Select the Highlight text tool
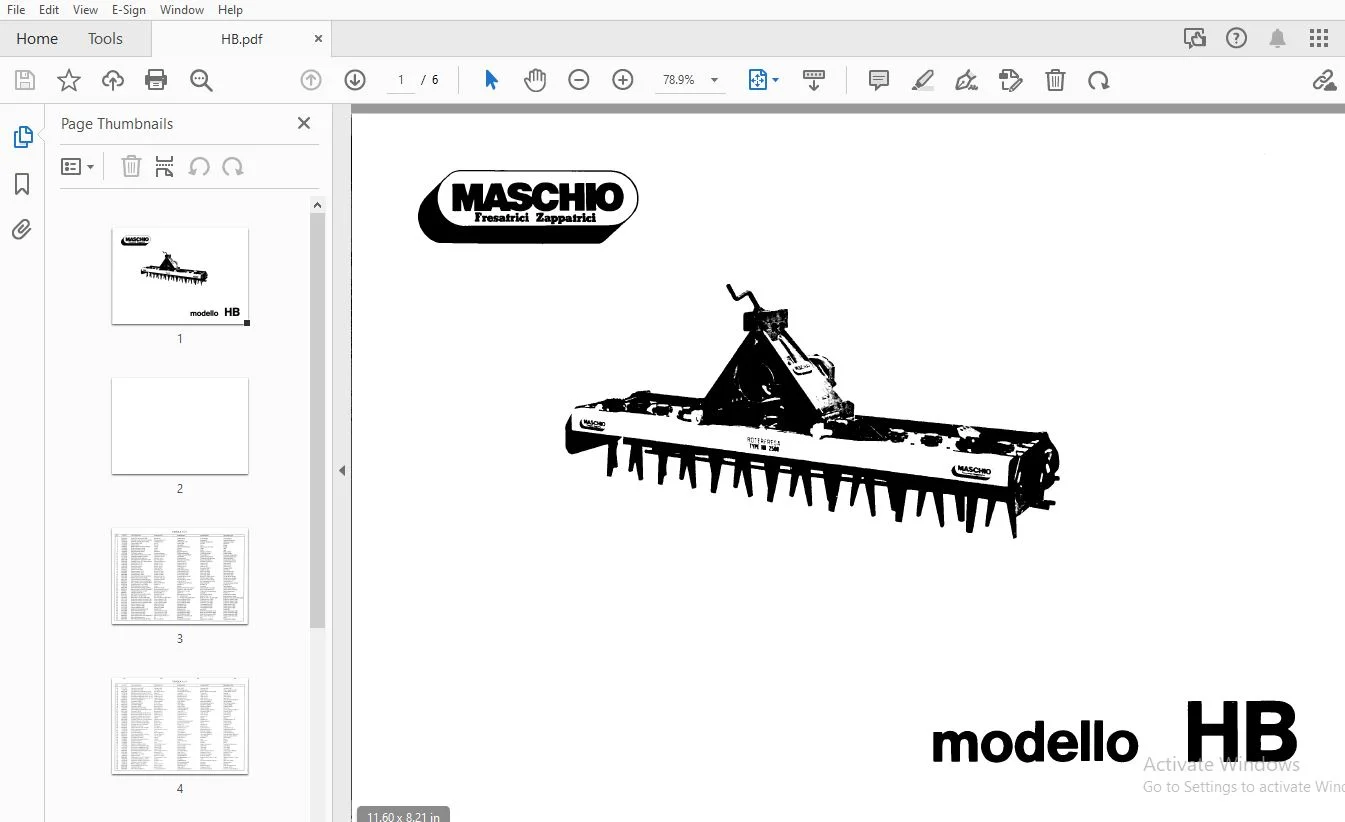The height and width of the screenshot is (822, 1345). pos(923,80)
